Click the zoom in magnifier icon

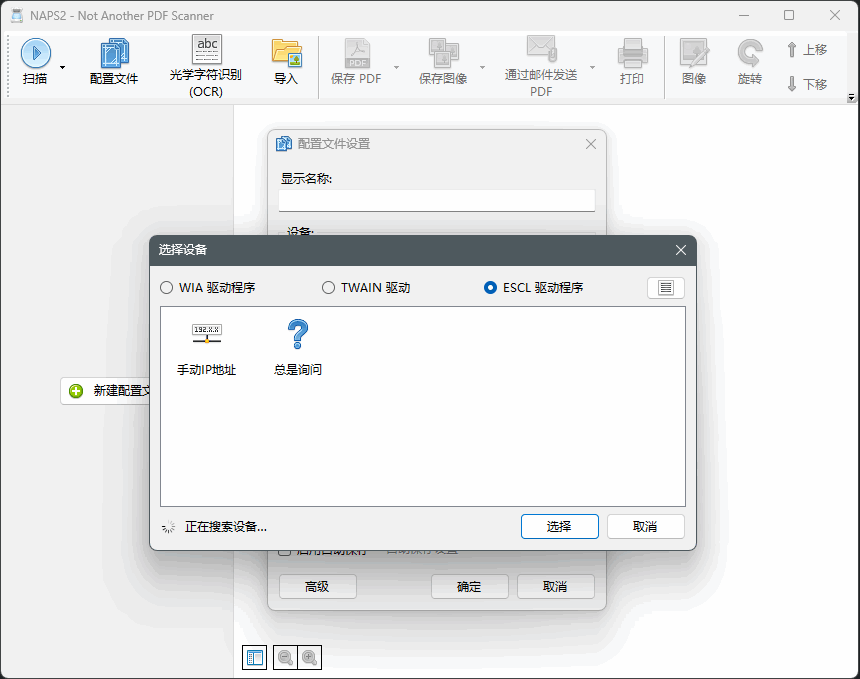(310, 657)
